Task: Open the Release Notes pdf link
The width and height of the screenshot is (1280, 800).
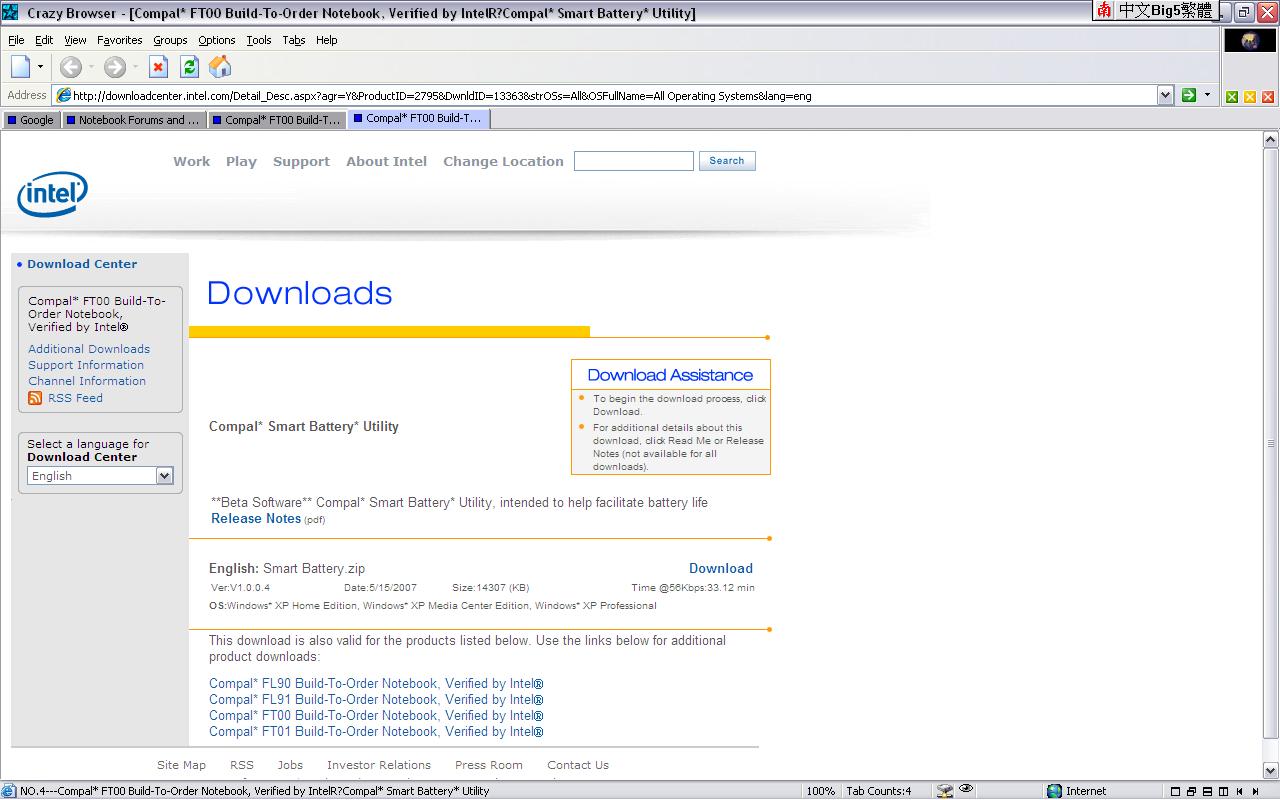Action: point(256,518)
